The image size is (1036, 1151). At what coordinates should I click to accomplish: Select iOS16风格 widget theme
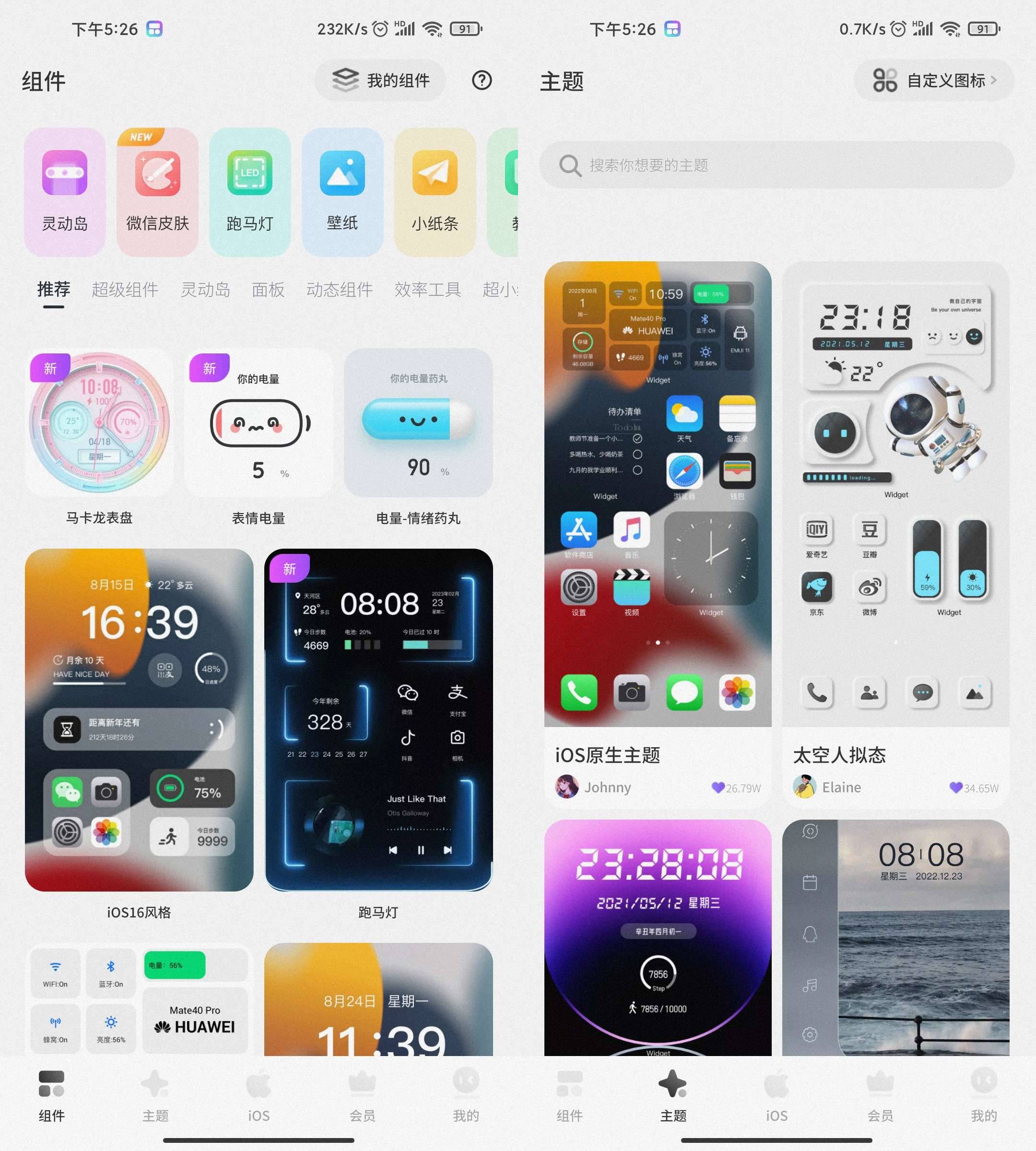click(x=140, y=718)
